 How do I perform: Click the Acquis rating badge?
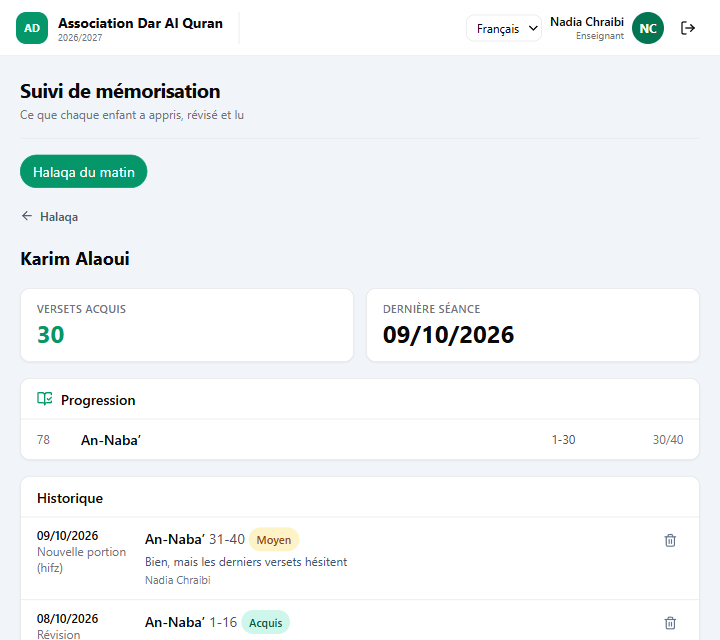click(265, 623)
